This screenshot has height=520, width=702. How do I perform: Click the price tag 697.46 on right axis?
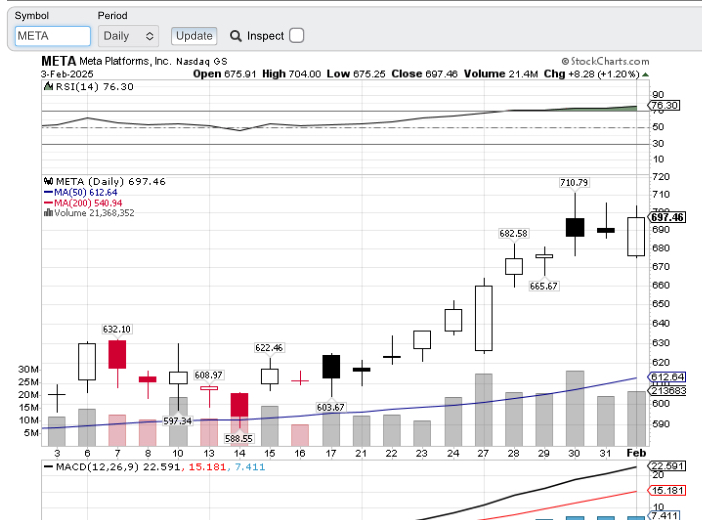pyautogui.click(x=667, y=217)
